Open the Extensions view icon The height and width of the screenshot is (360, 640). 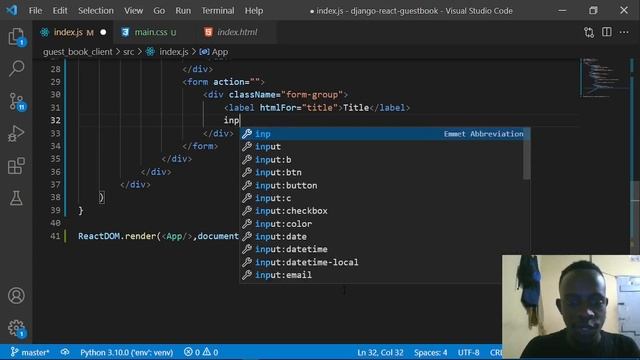(16, 166)
